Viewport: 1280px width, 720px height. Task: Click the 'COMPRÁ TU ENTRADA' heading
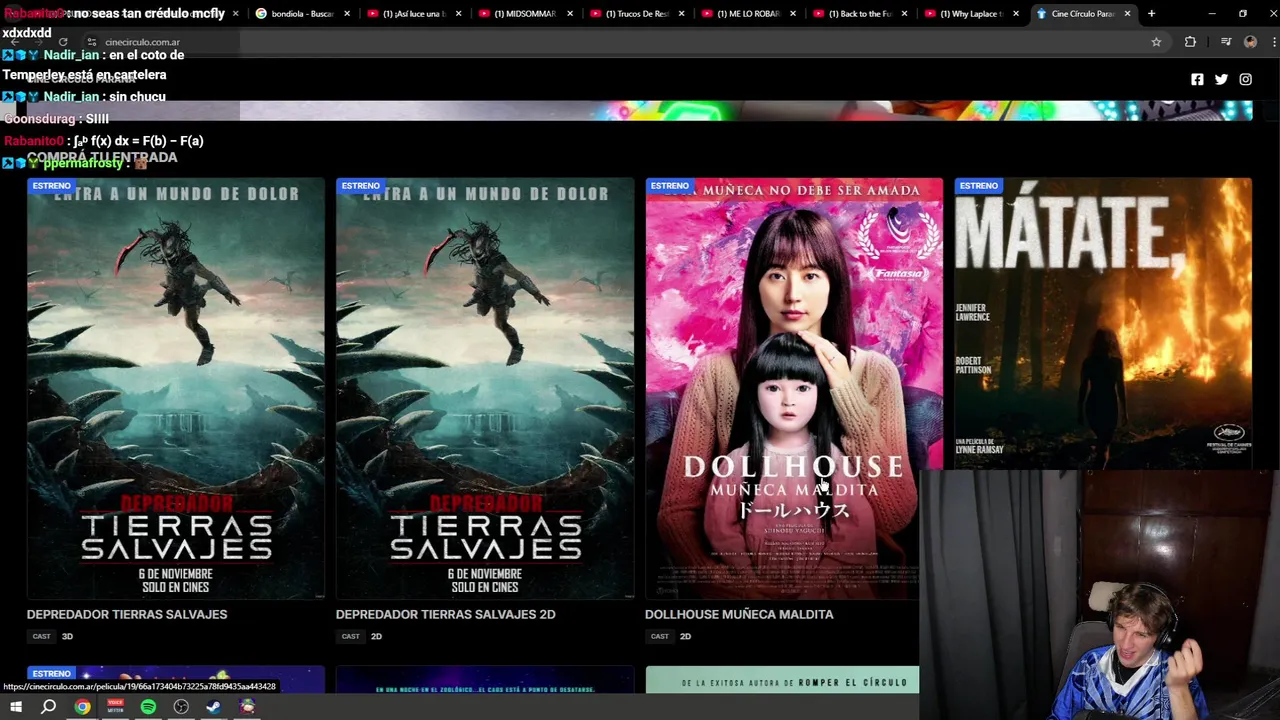[x=102, y=157]
